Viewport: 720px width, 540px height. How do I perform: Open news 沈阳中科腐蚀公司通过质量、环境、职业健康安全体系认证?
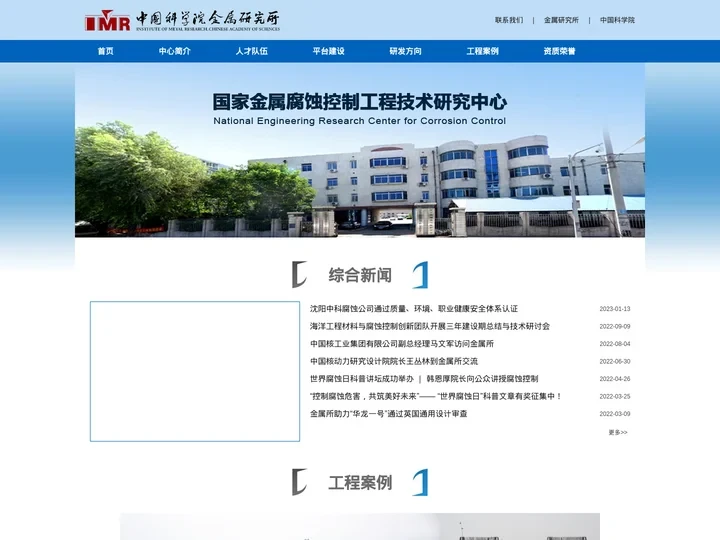[x=414, y=309]
